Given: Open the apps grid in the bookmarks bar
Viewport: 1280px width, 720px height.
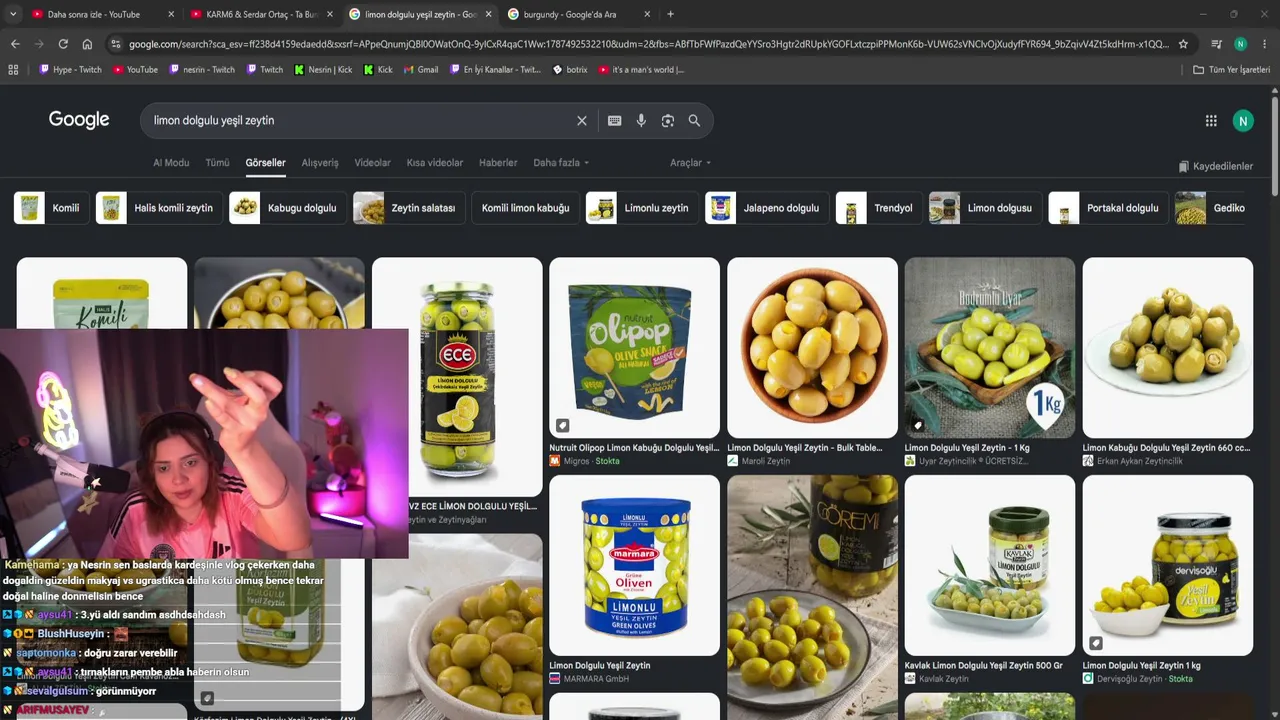Looking at the screenshot, I should click(x=13, y=70).
